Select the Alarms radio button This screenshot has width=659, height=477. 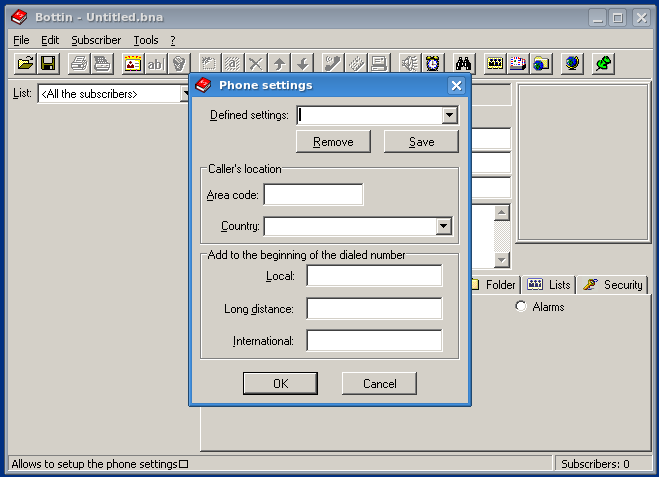click(521, 306)
